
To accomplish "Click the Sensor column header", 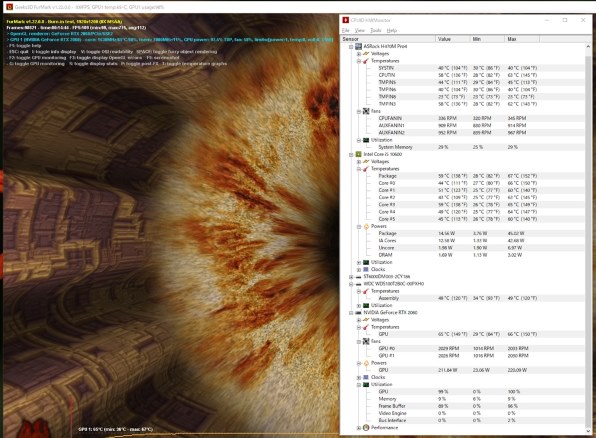I will (x=388, y=39).
